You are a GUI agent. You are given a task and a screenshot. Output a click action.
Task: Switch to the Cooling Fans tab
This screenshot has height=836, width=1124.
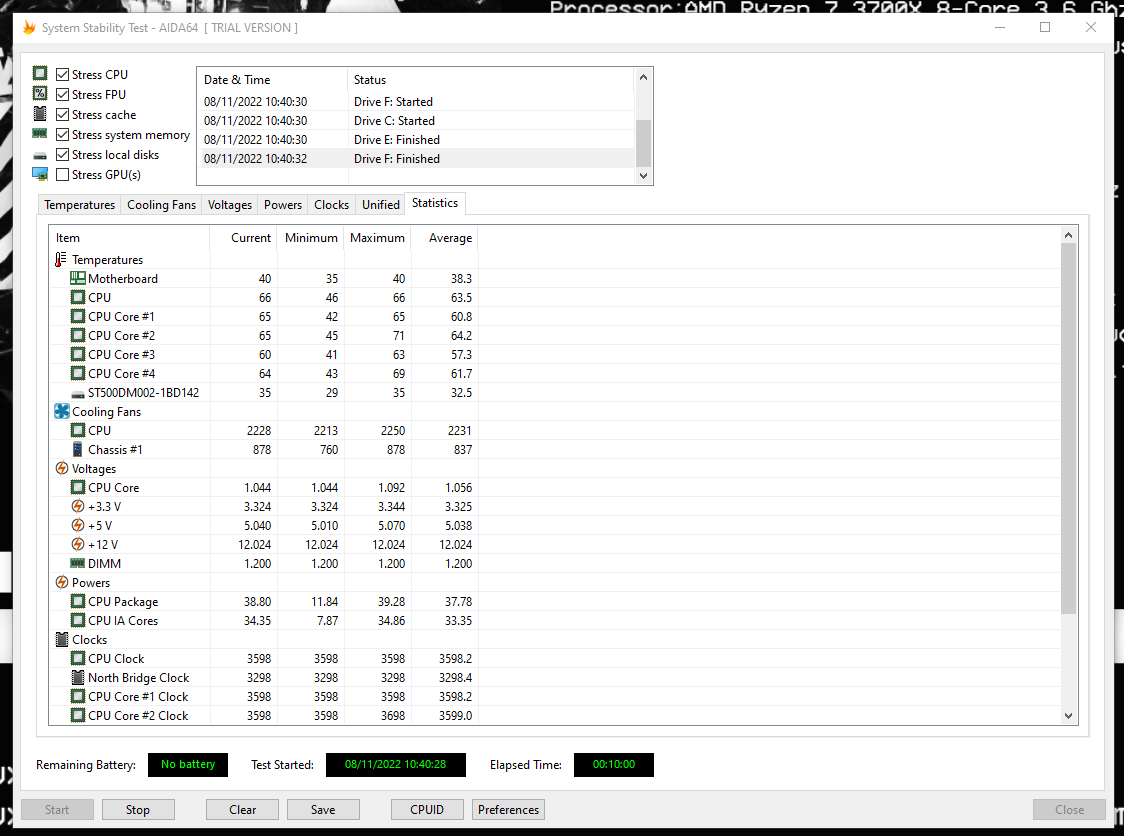[161, 204]
